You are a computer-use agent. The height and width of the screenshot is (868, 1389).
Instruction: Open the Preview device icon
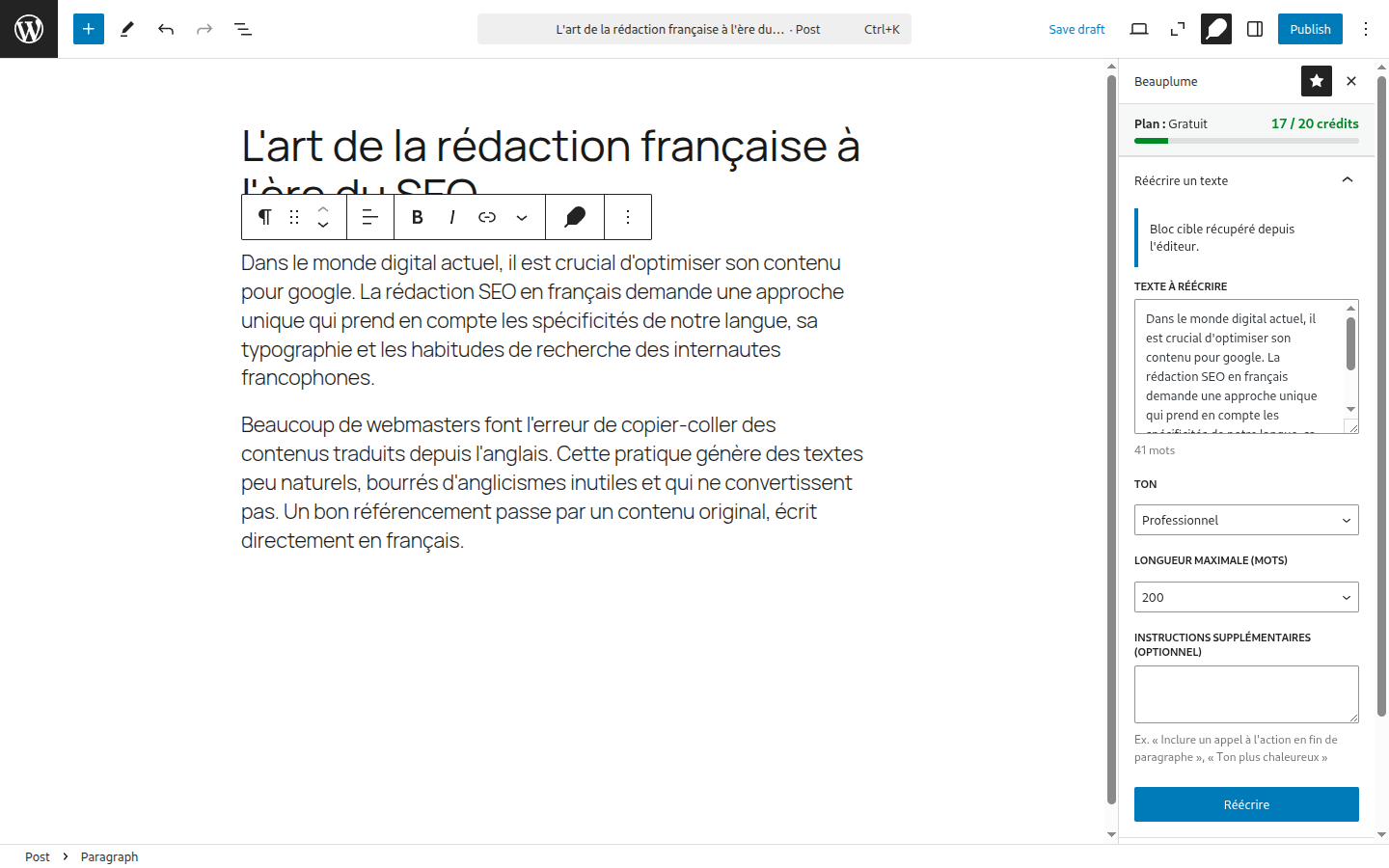(1139, 29)
